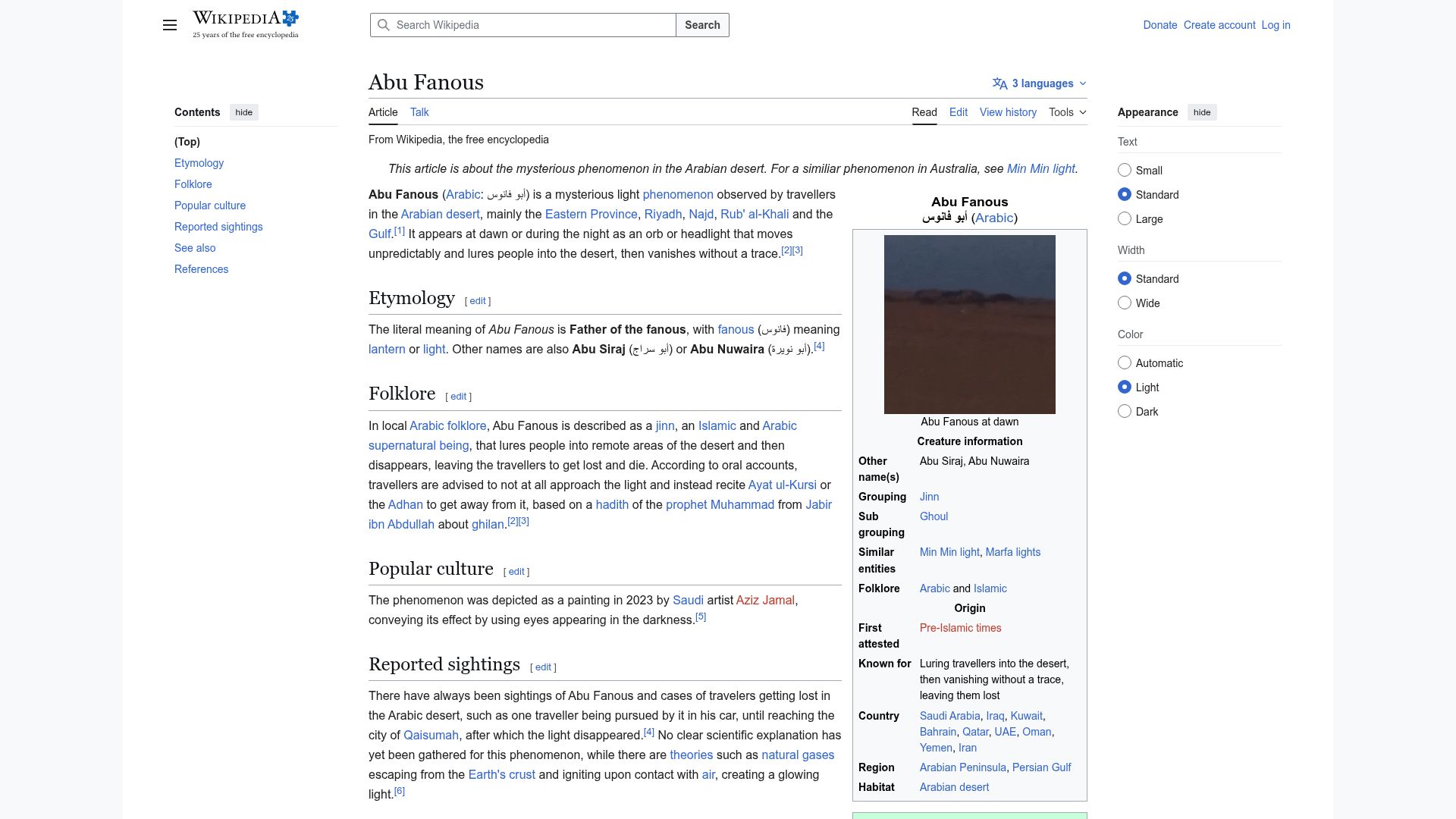Screen dimensions: 1456x819
Task: Edit the Folklore section
Action: [458, 397]
